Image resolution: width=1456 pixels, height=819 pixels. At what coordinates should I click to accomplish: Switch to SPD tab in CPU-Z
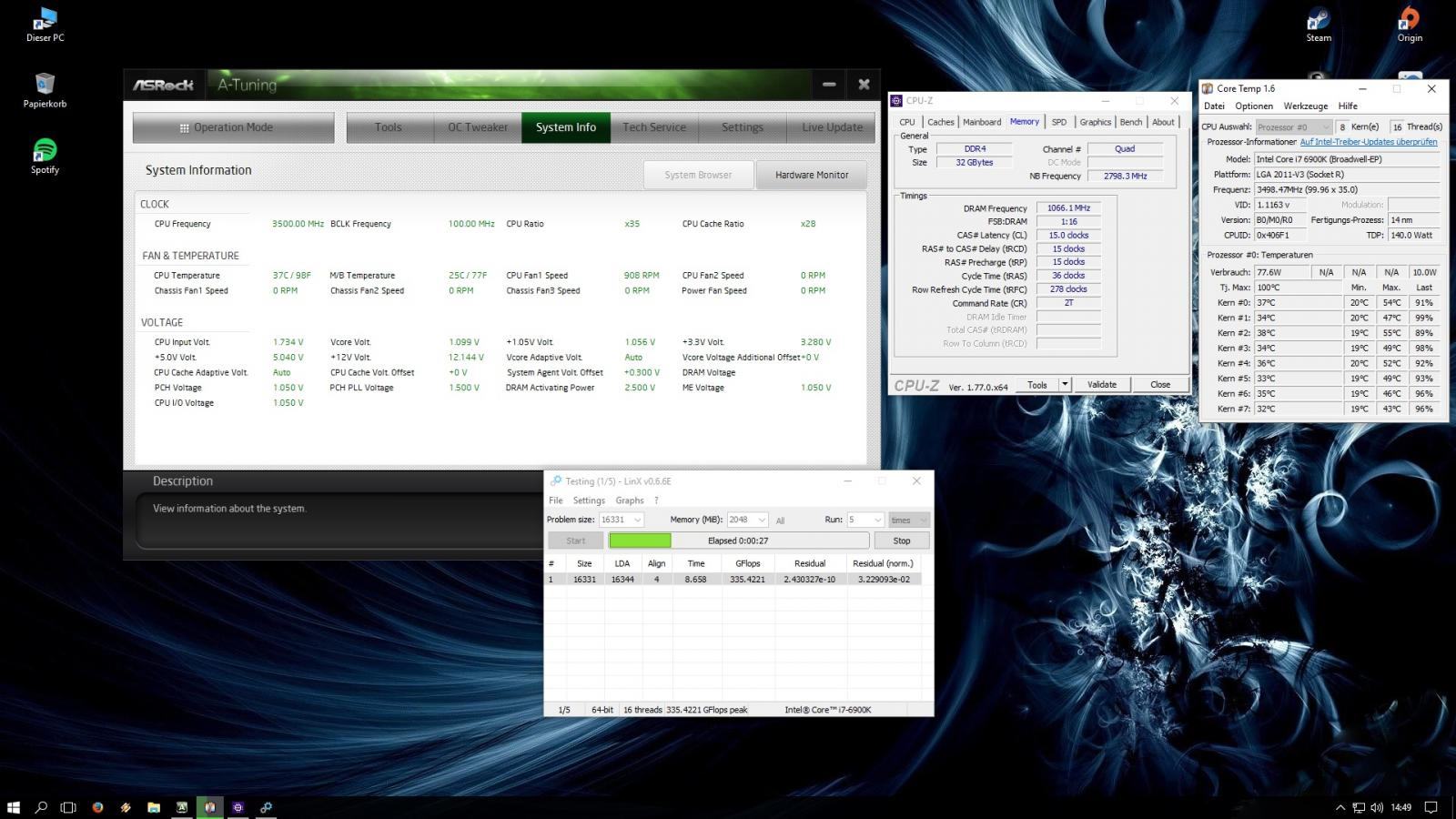[x=1059, y=122]
